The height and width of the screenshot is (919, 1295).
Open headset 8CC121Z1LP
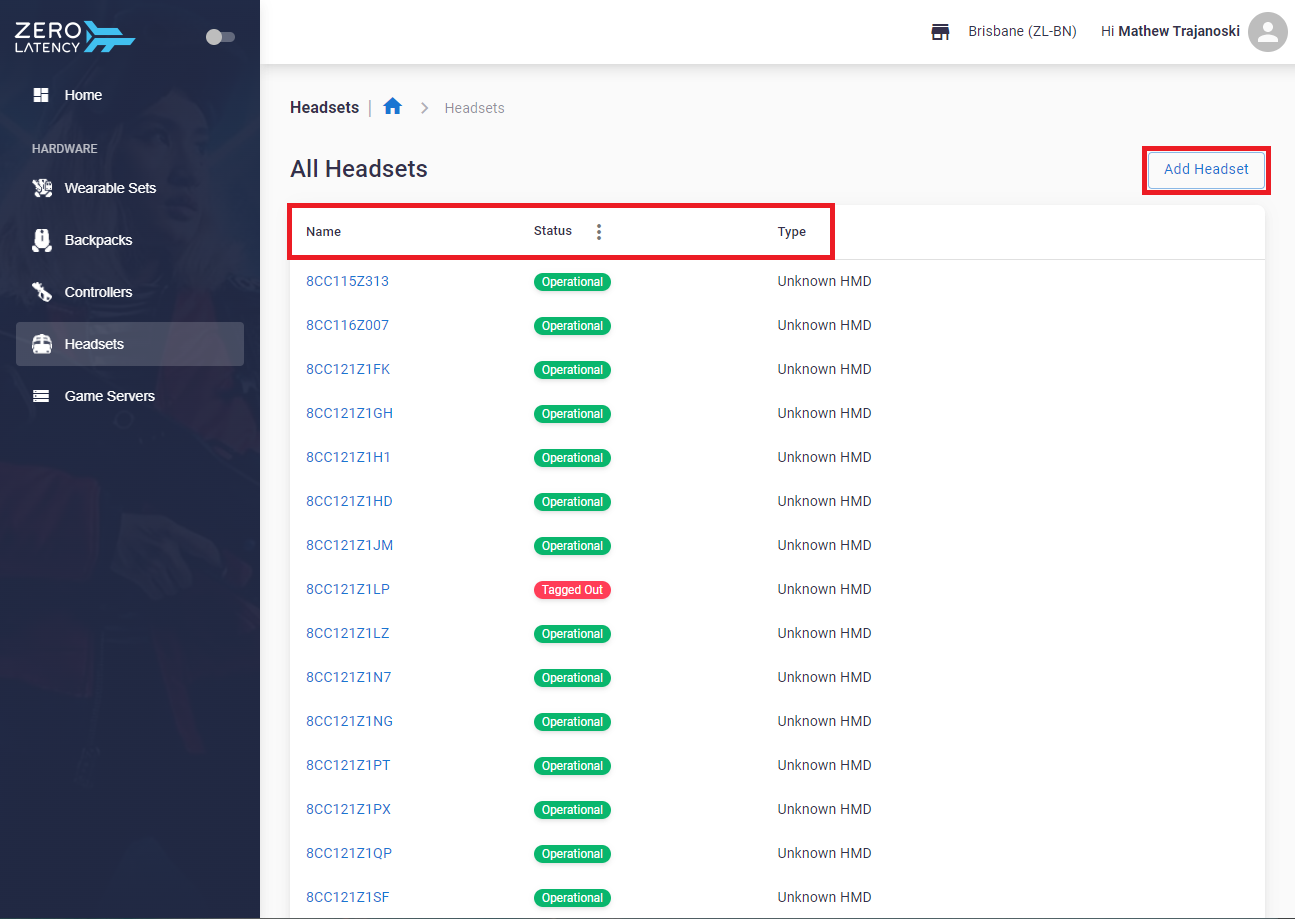pos(348,589)
